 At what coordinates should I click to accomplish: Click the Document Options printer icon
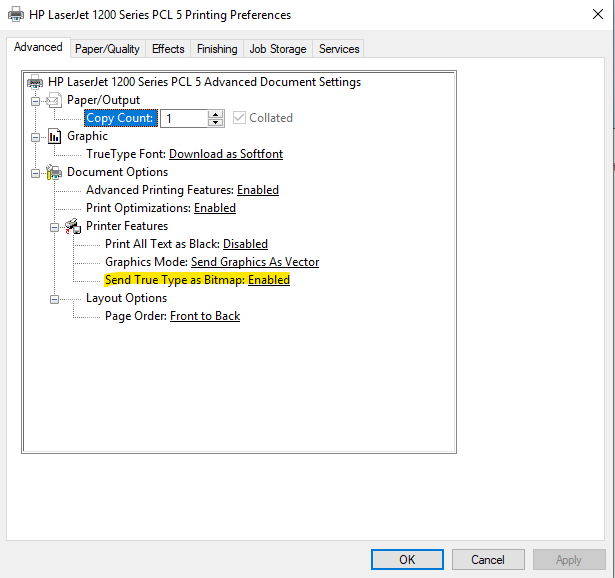click(x=54, y=172)
